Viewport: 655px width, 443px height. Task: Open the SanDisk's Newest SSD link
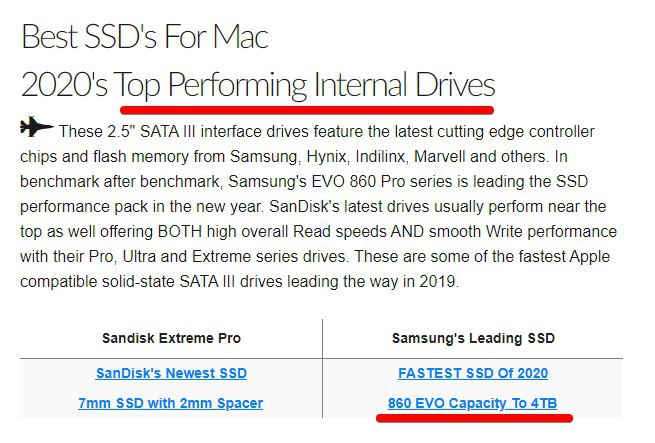click(x=171, y=374)
